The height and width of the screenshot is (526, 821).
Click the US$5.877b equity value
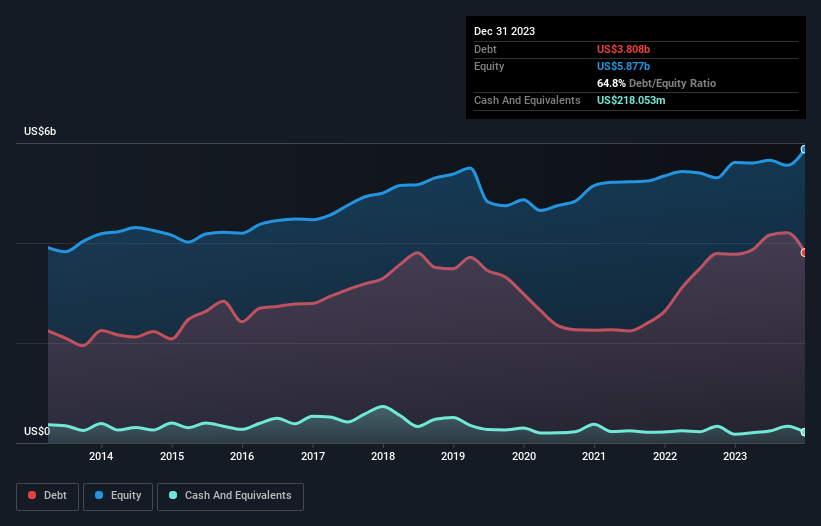[623, 66]
